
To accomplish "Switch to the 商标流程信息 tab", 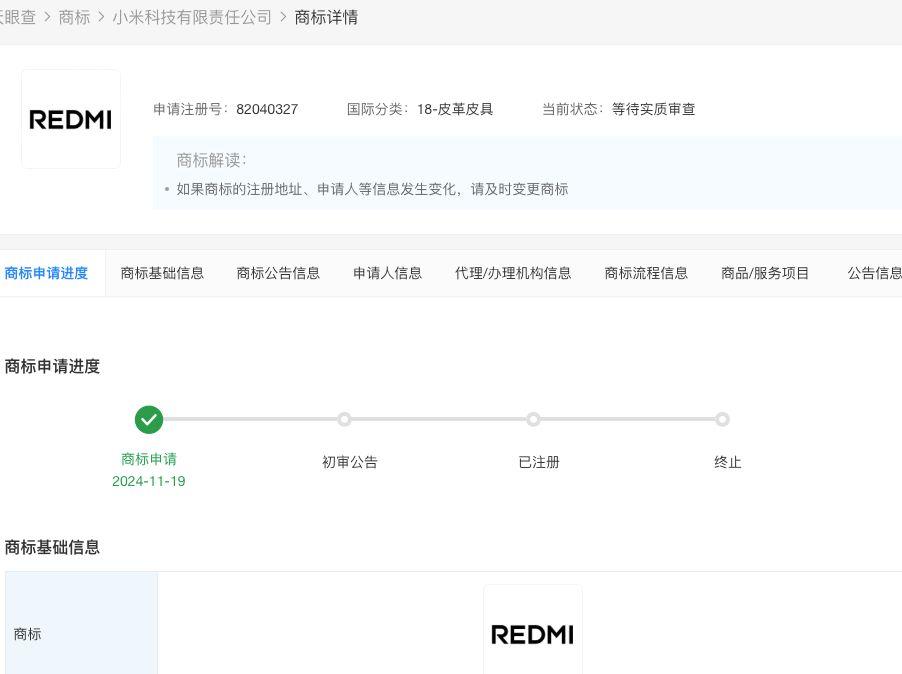I will click(646, 273).
